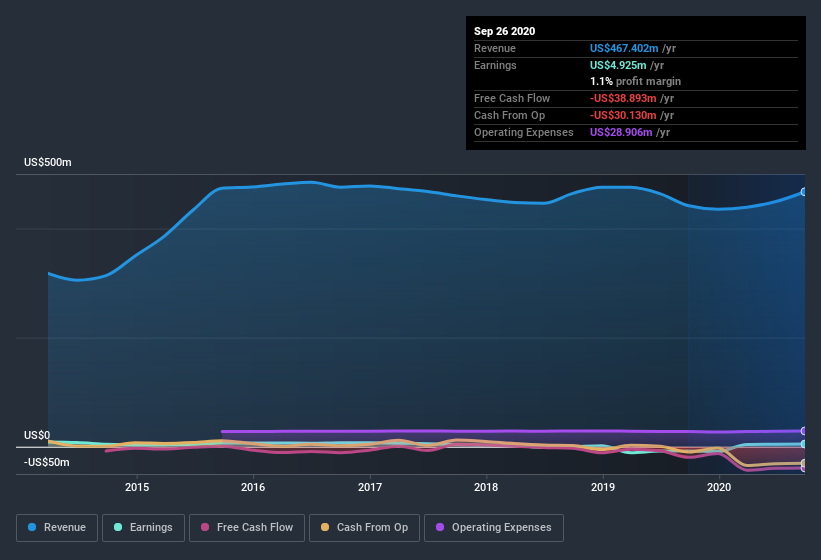Image resolution: width=821 pixels, height=560 pixels.
Task: Click the 2018 x-axis label
Action: click(486, 487)
